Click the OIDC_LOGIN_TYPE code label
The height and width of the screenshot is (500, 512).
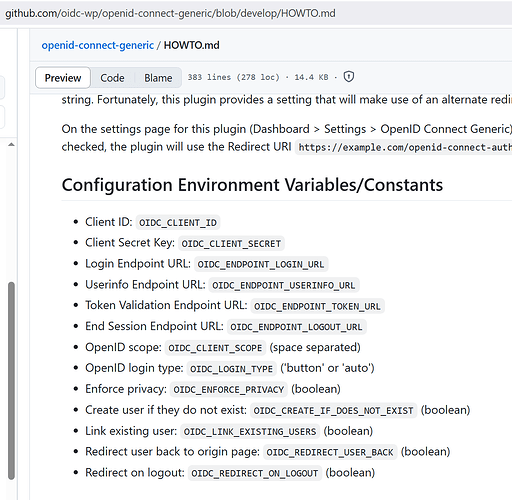tap(231, 369)
